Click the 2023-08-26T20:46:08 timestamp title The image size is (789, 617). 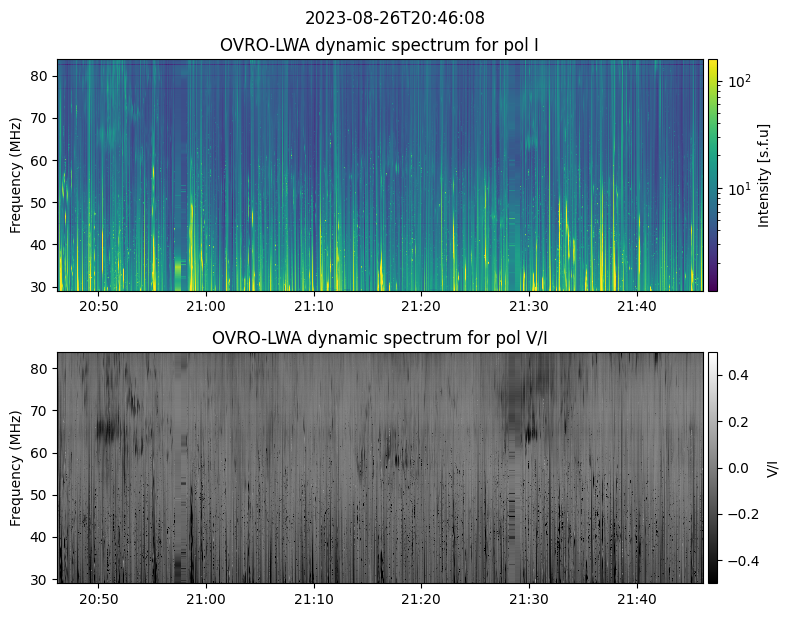(394, 18)
